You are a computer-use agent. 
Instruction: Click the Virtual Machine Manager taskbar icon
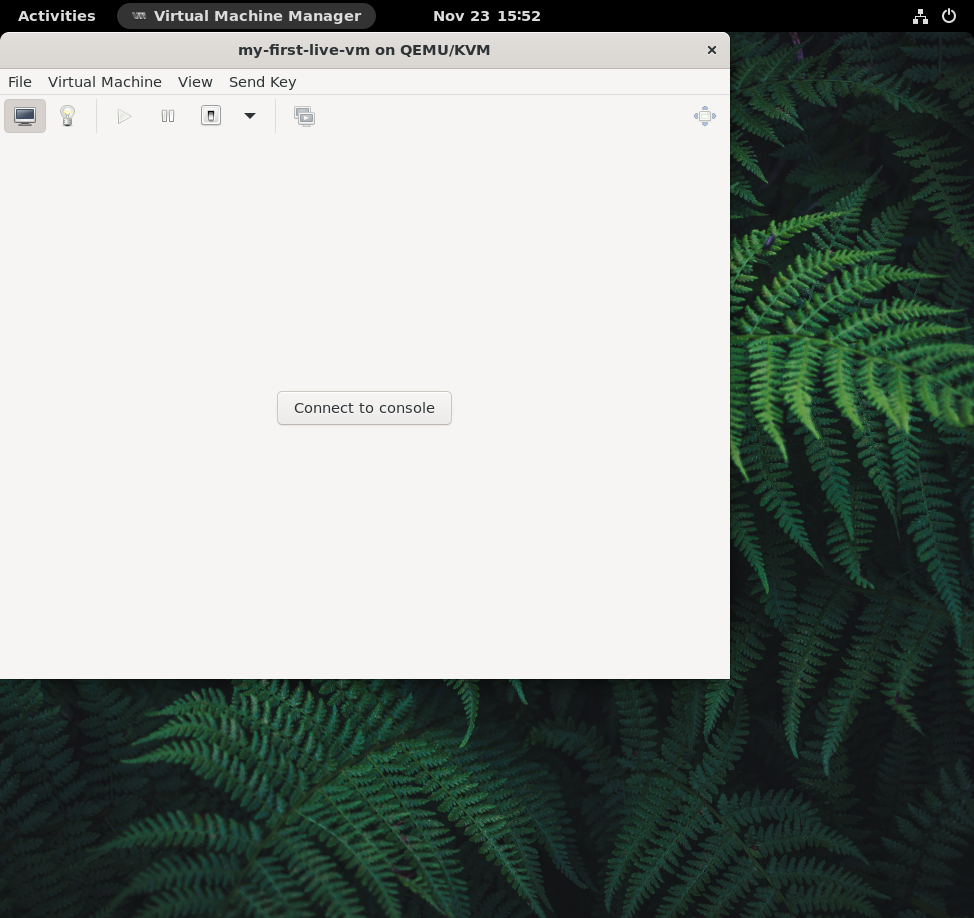click(x=246, y=16)
